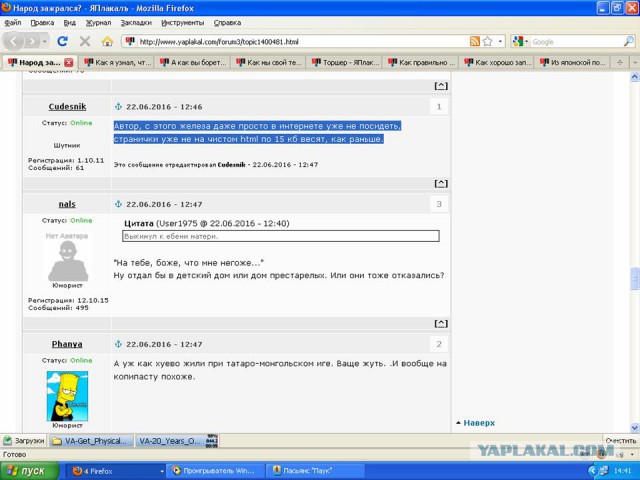Switch to the 'Как правильно' tab
This screenshot has height=480, width=640.
click(421, 62)
